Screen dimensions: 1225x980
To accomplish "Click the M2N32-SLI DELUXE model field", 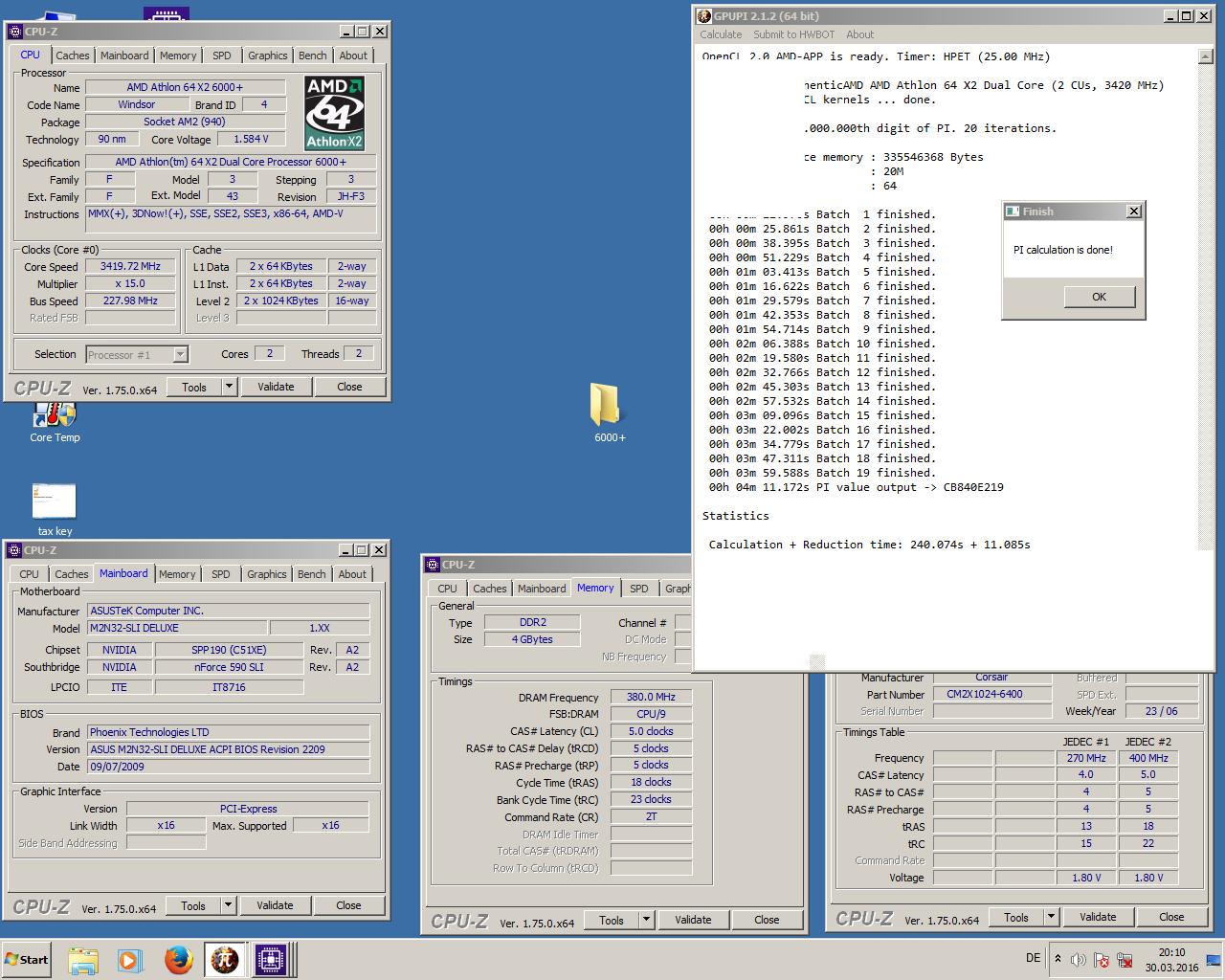I will tap(176, 628).
